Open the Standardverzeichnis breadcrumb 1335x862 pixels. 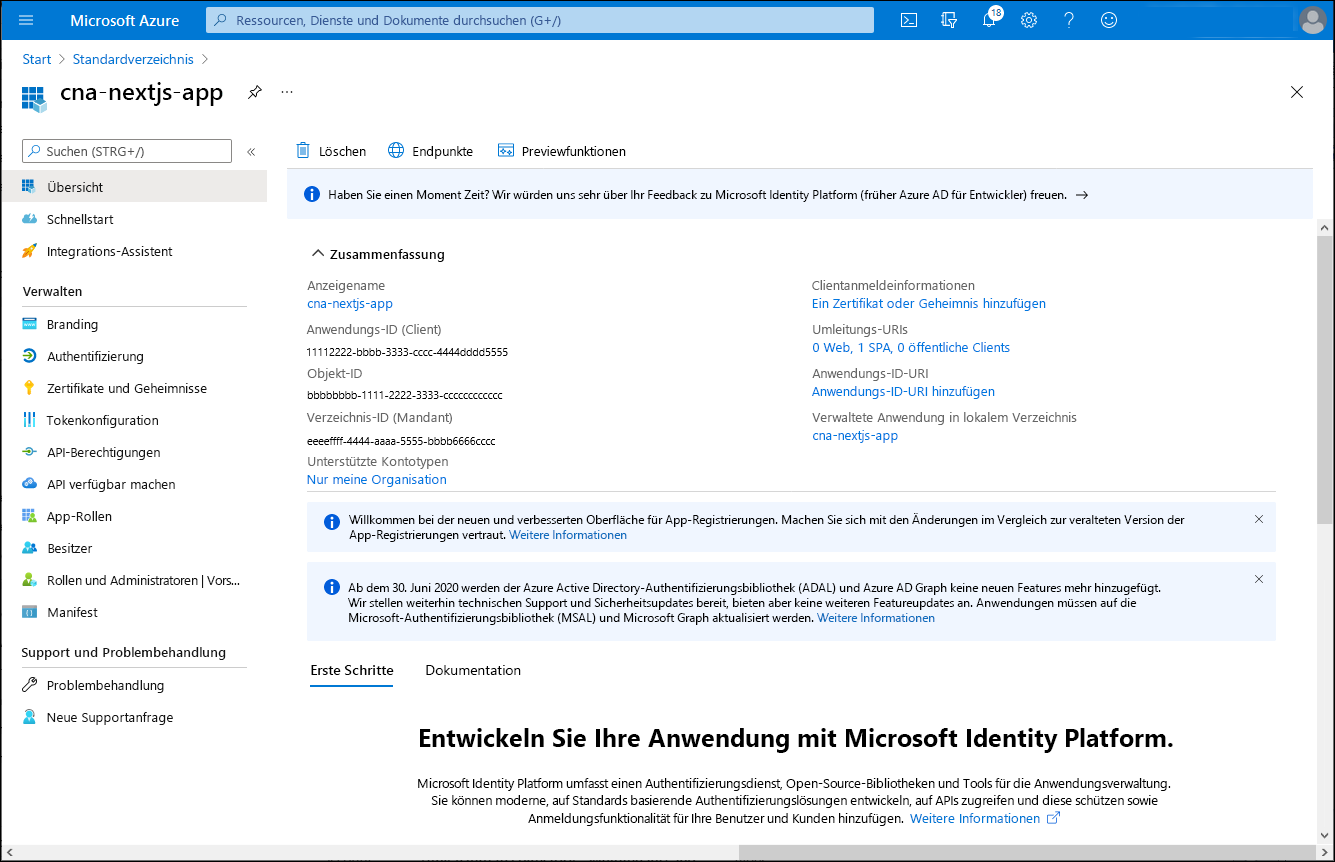(133, 59)
